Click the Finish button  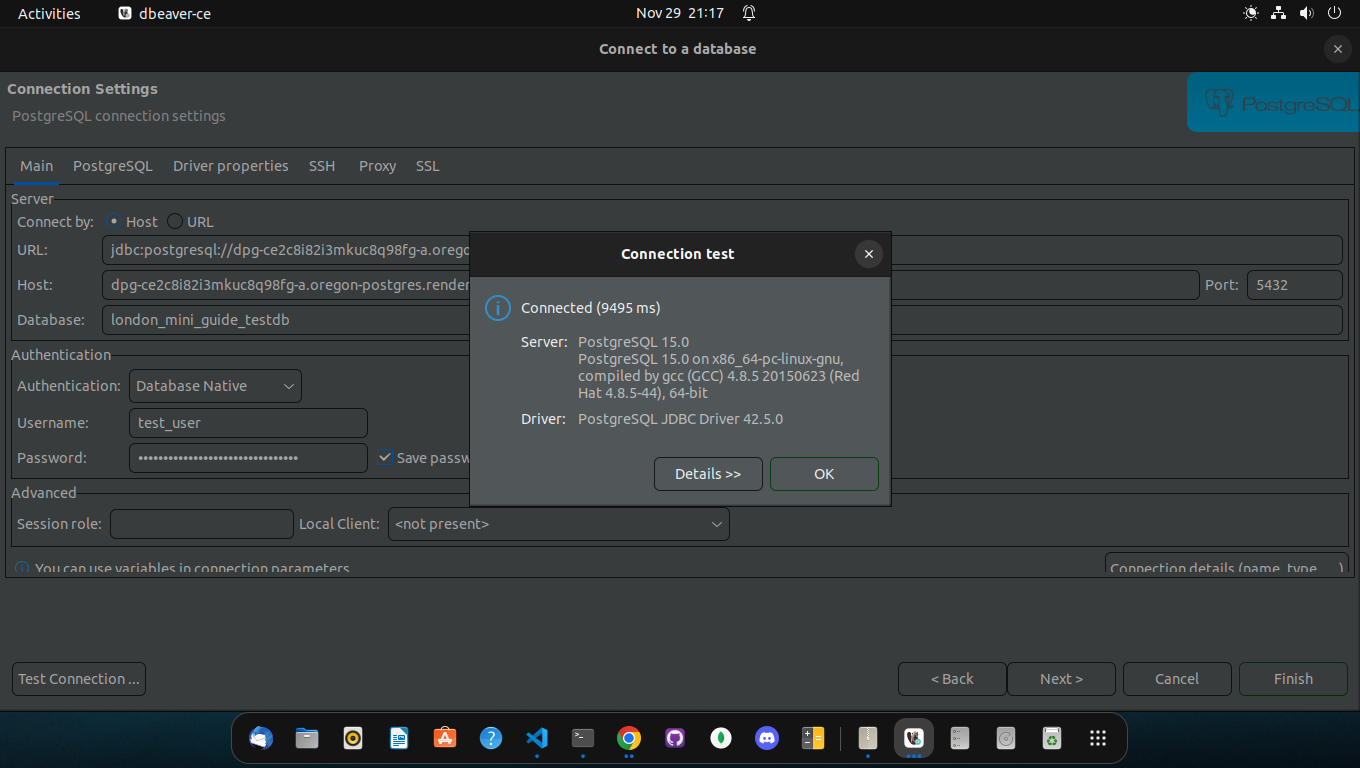(x=1292, y=679)
